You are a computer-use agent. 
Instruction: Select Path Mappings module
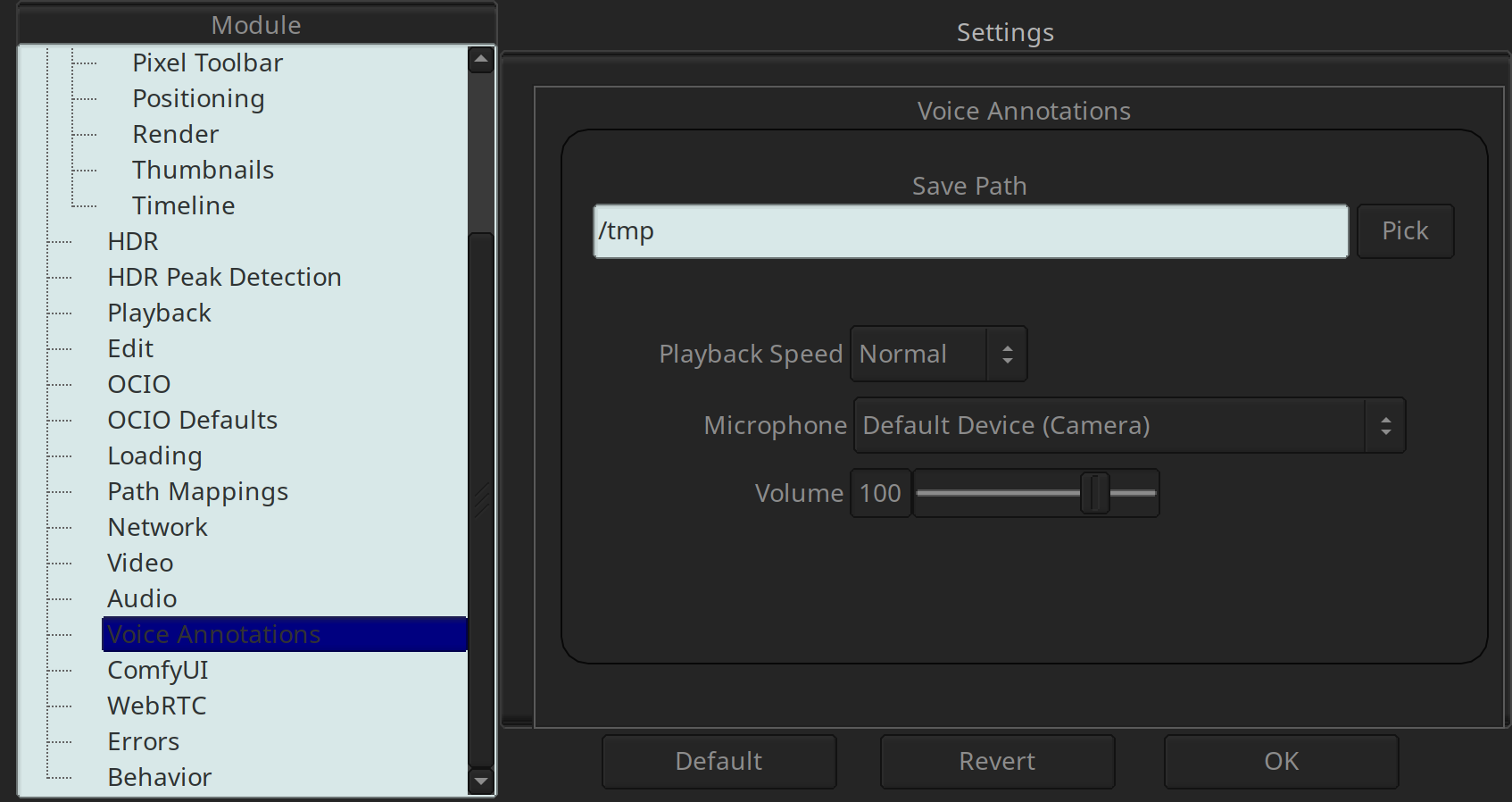click(x=197, y=491)
